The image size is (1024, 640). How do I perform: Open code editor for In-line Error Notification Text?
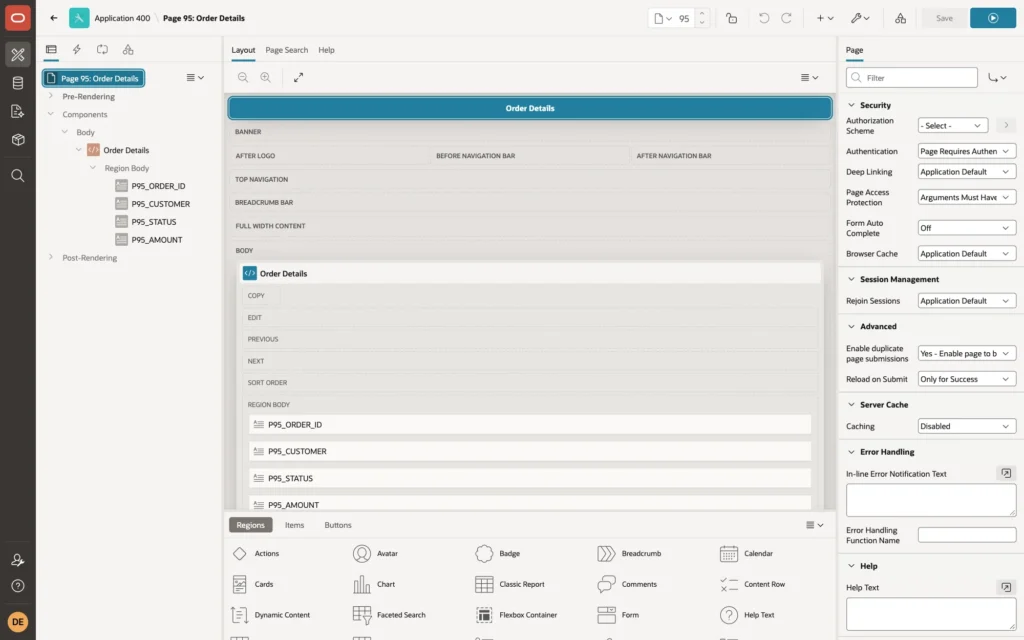tap(1006, 473)
